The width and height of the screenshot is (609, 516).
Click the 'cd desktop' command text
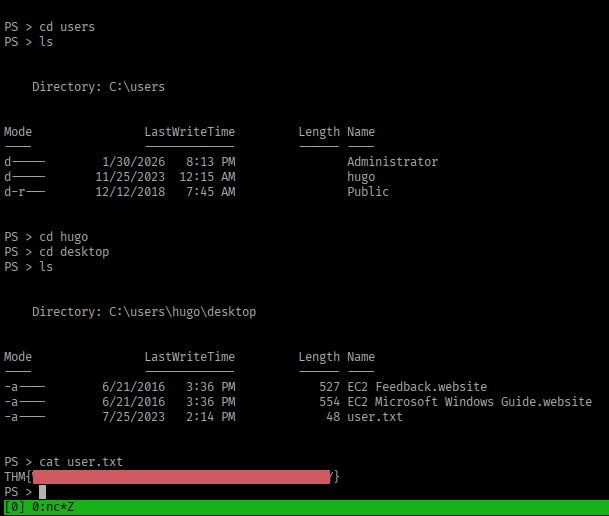74,252
